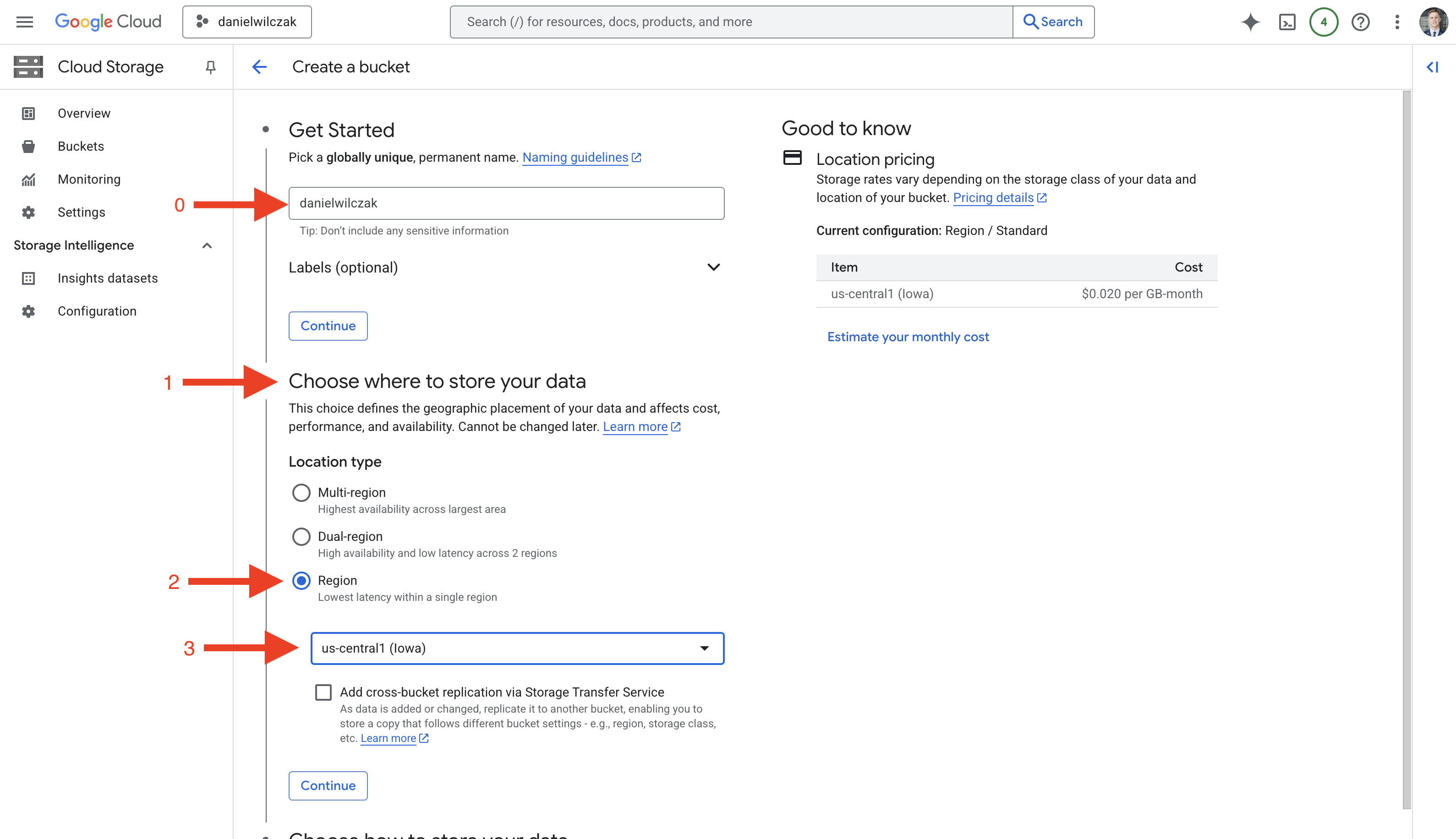Open the Pricing details link

(993, 198)
